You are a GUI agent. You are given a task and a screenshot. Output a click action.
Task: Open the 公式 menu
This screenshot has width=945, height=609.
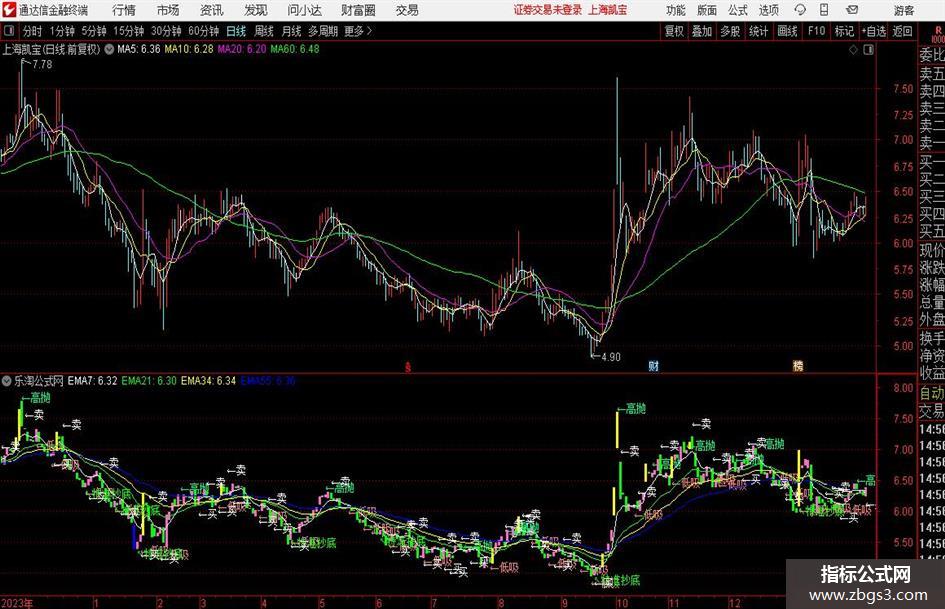[738, 10]
